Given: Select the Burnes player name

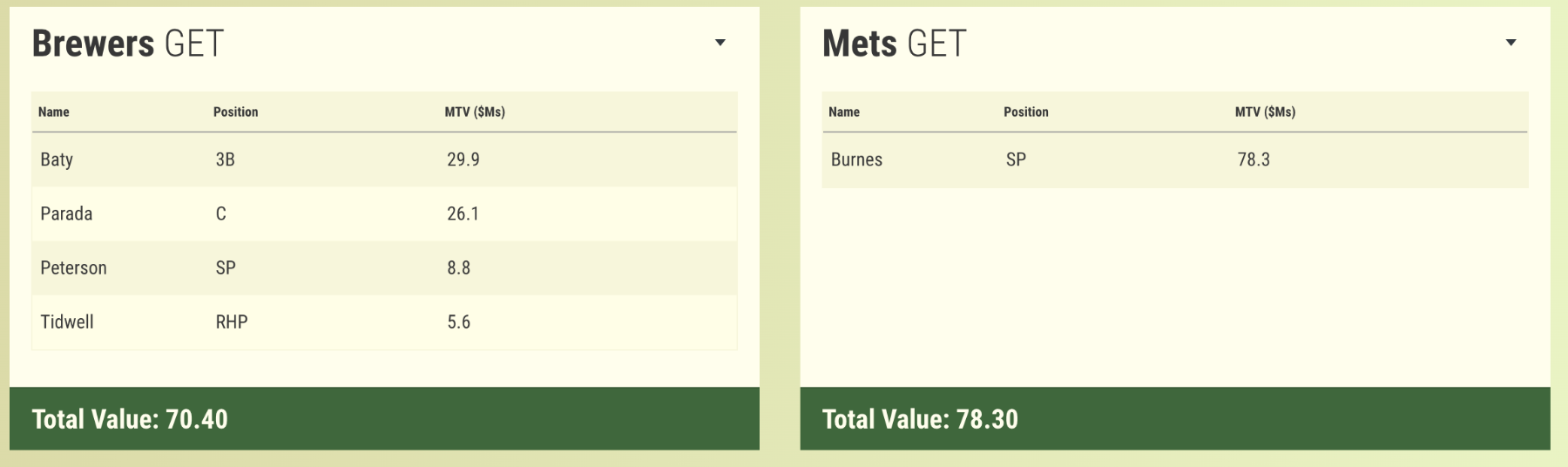Looking at the screenshot, I should [x=856, y=159].
